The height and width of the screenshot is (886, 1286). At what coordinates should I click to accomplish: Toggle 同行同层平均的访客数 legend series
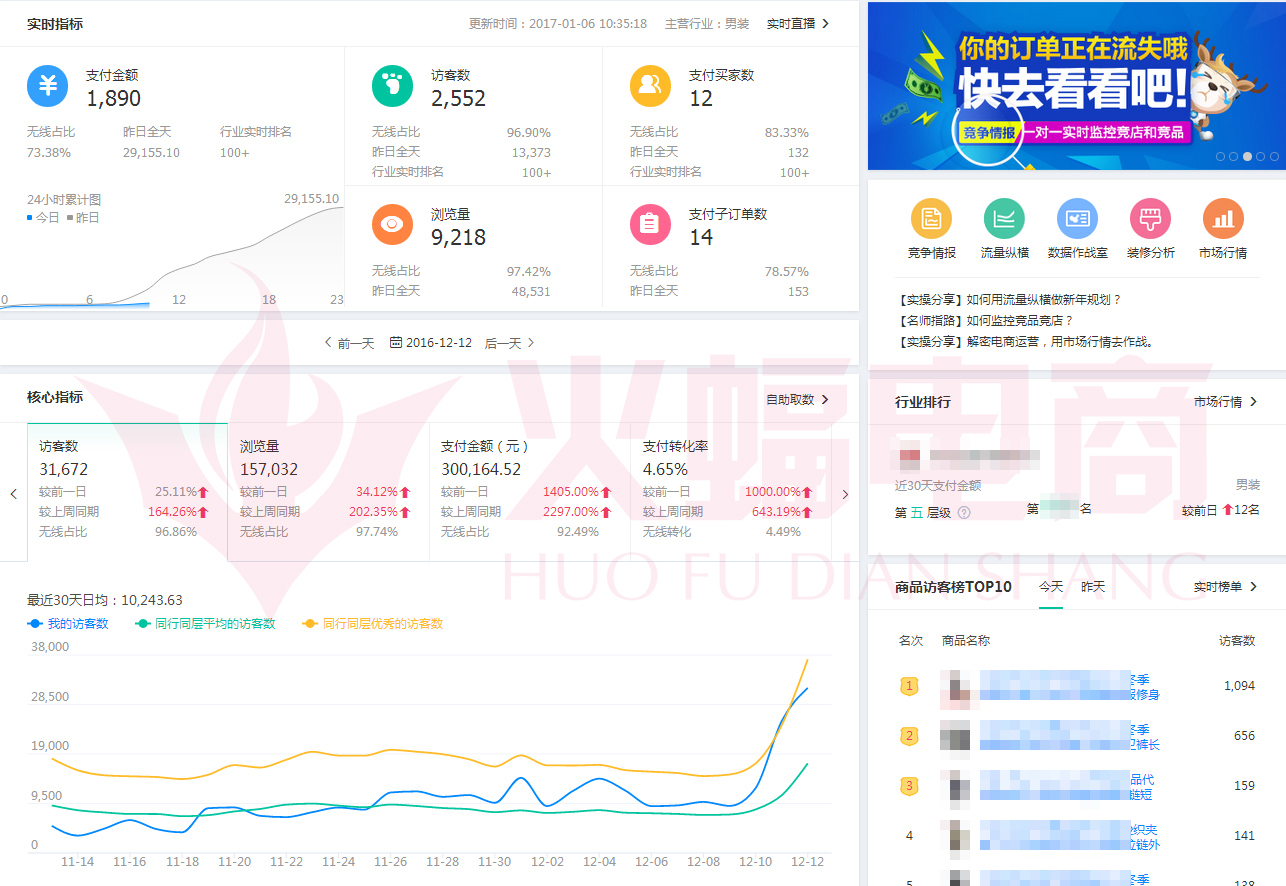pos(205,624)
